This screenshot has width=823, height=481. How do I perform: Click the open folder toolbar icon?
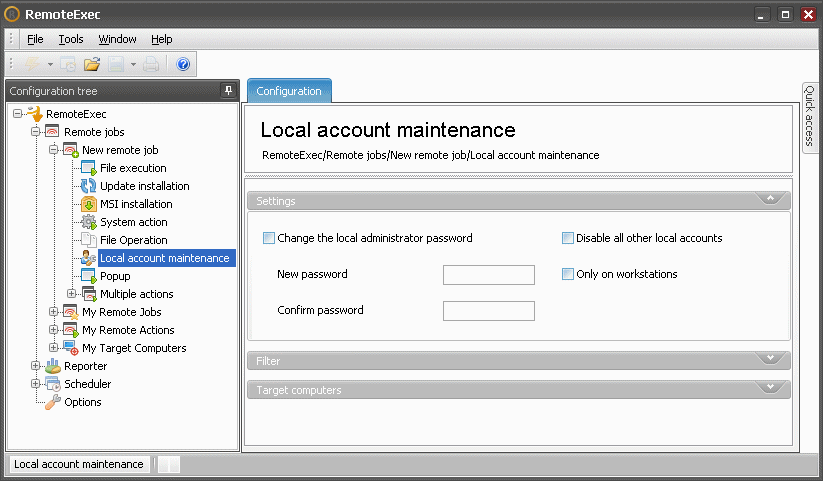92,64
